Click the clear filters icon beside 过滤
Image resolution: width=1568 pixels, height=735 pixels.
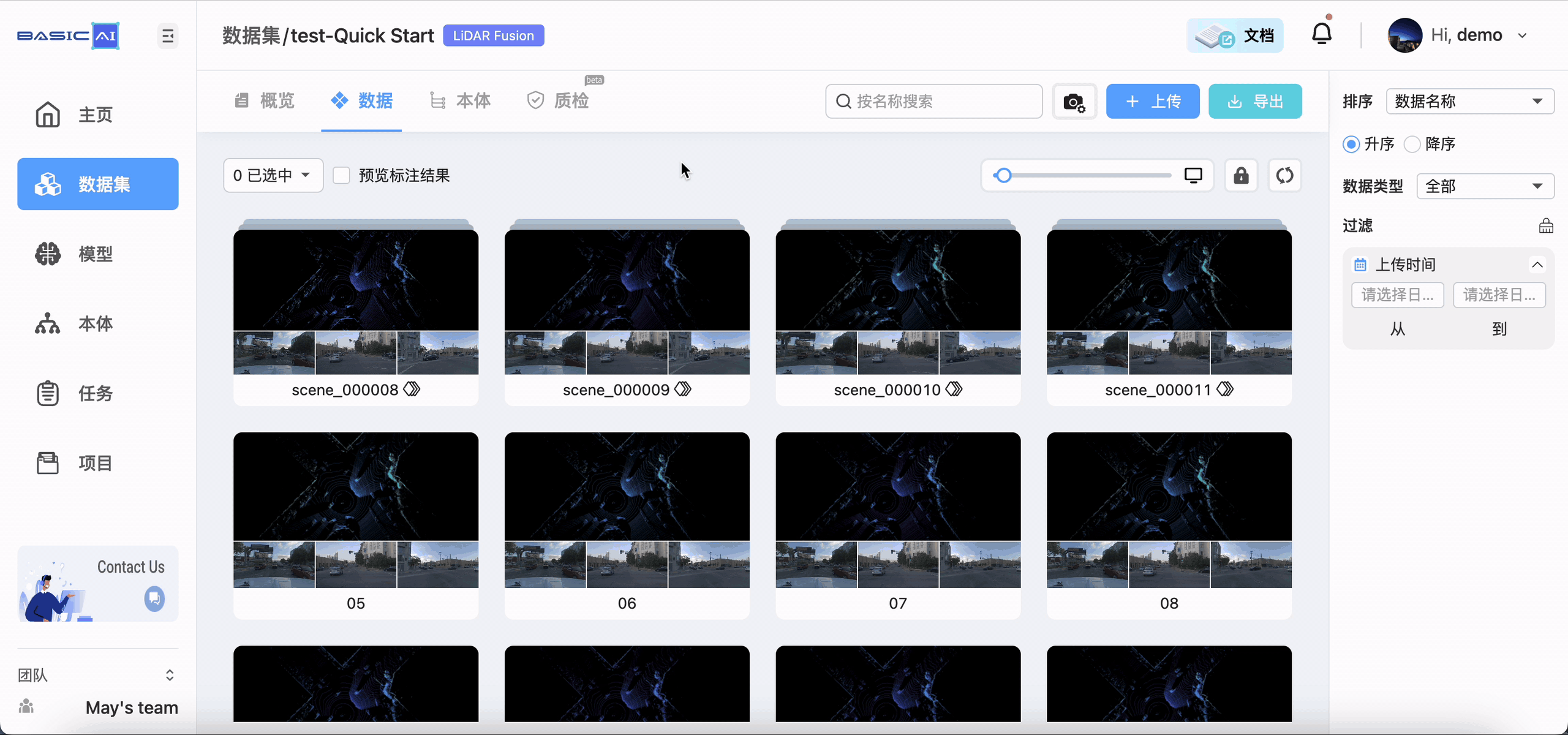[1546, 225]
